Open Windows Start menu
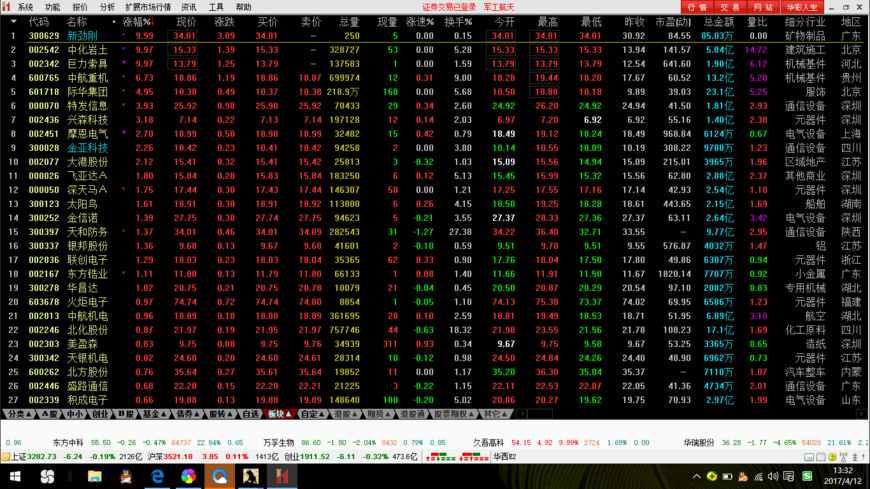 [15, 476]
